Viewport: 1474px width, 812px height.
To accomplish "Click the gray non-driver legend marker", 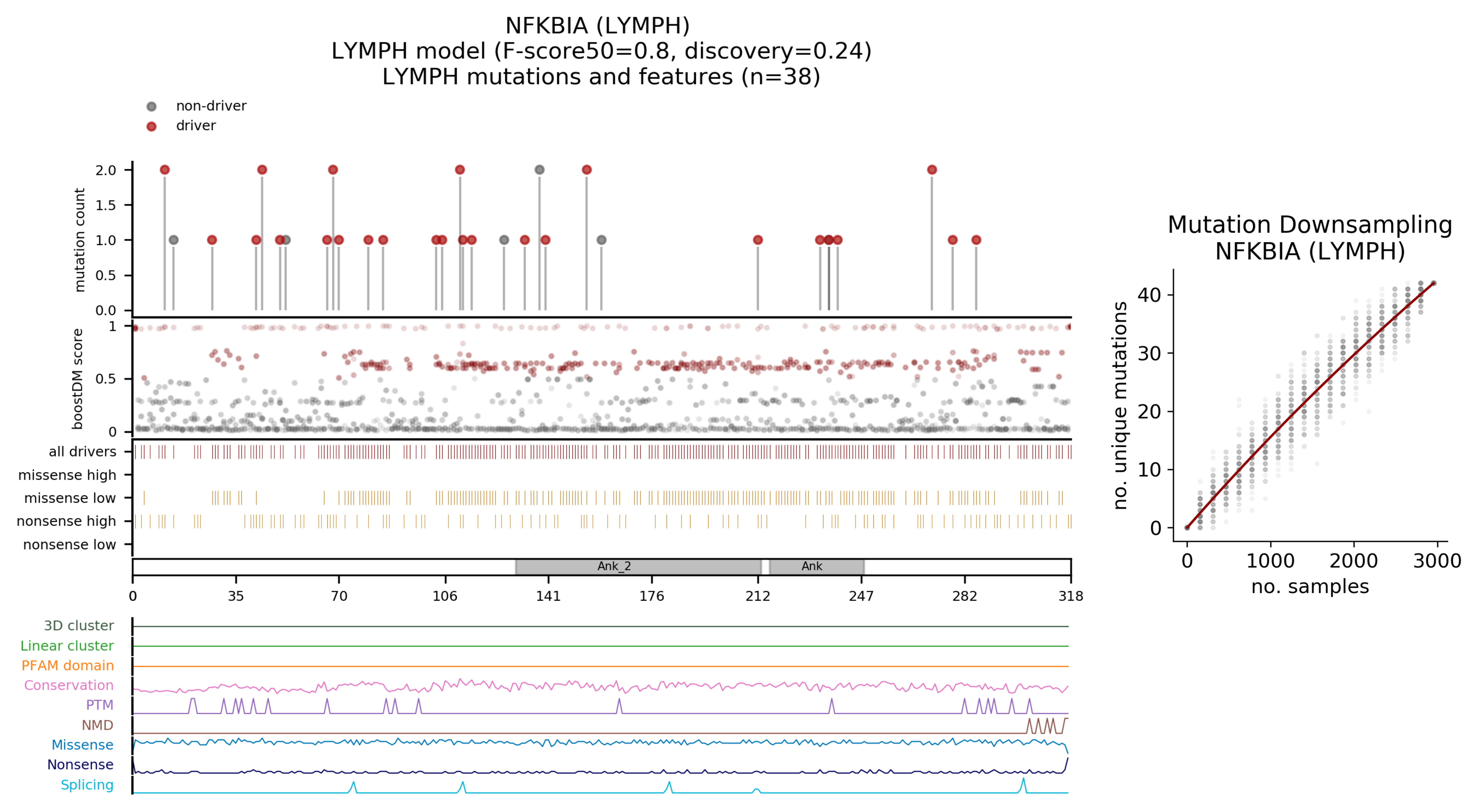I will pos(151,106).
